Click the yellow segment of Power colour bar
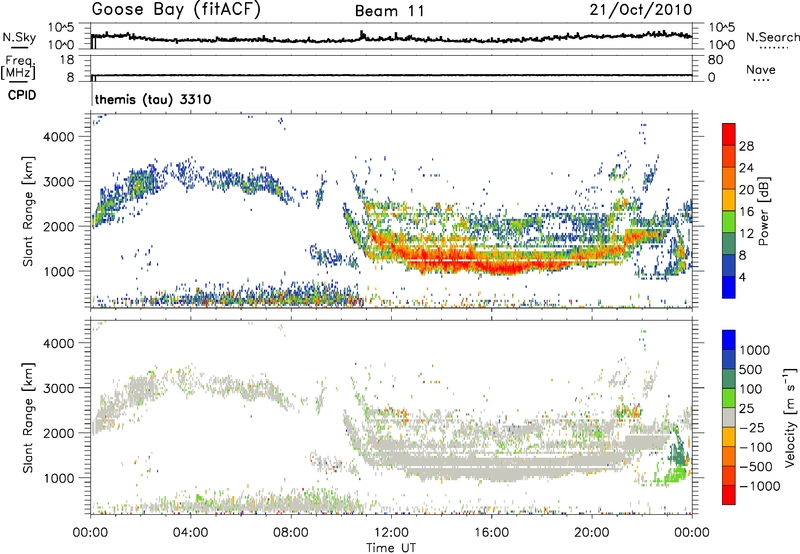800x554 pixels. click(x=729, y=199)
